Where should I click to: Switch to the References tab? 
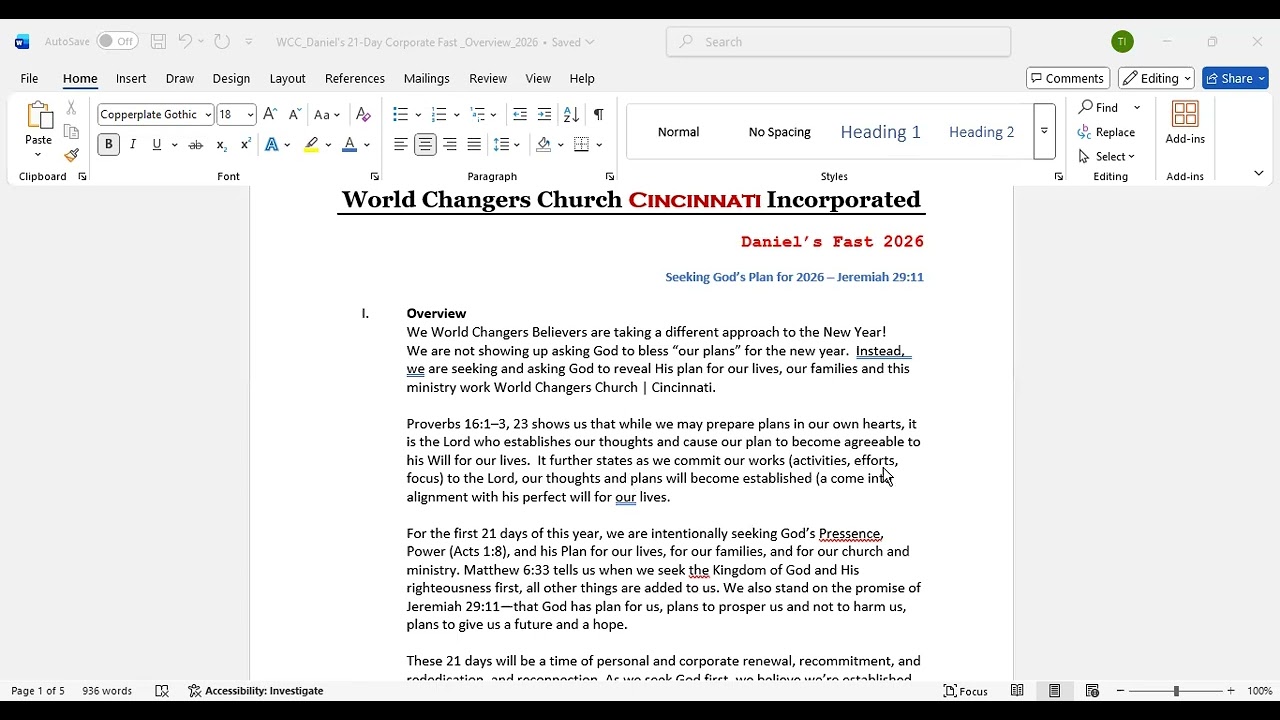[355, 78]
